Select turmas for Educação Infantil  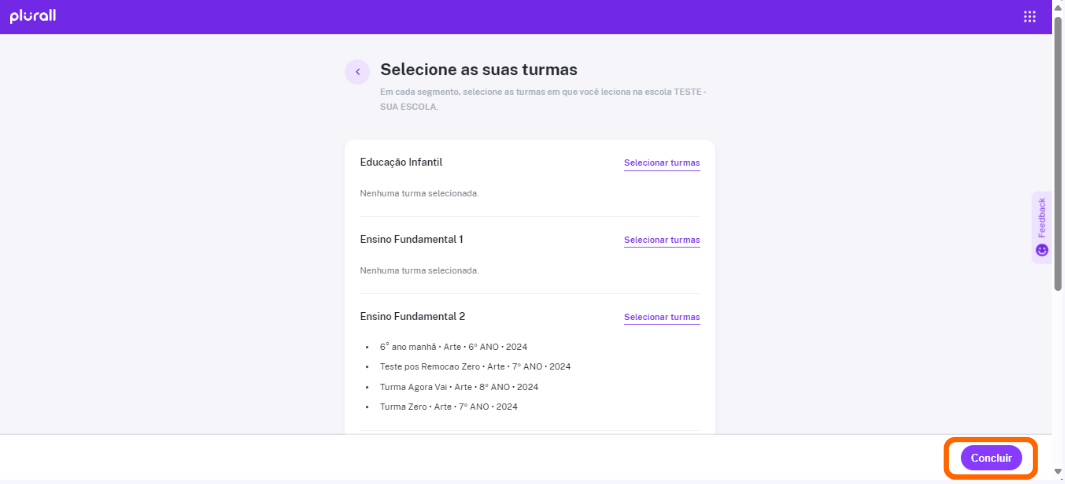[x=662, y=163]
